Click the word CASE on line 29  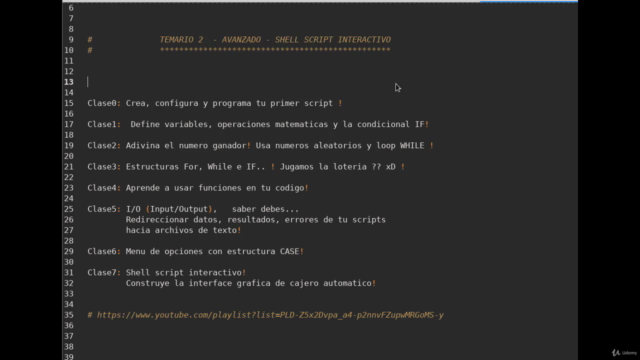click(289, 251)
